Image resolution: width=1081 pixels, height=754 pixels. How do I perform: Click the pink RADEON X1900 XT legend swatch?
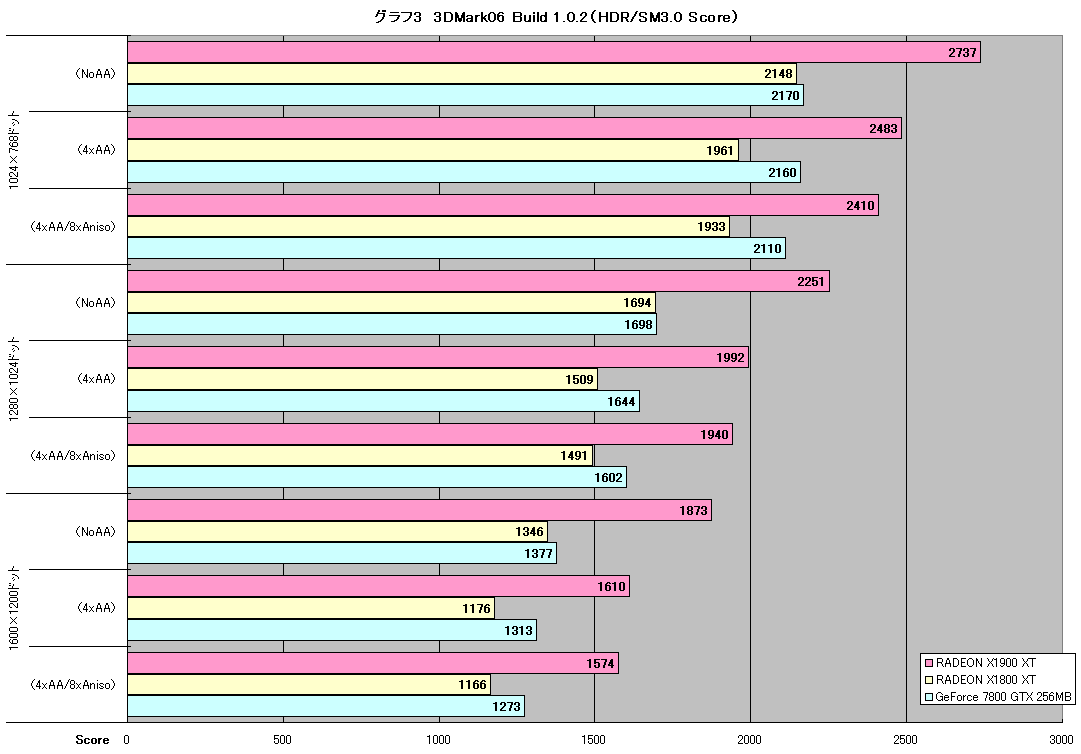(929, 663)
